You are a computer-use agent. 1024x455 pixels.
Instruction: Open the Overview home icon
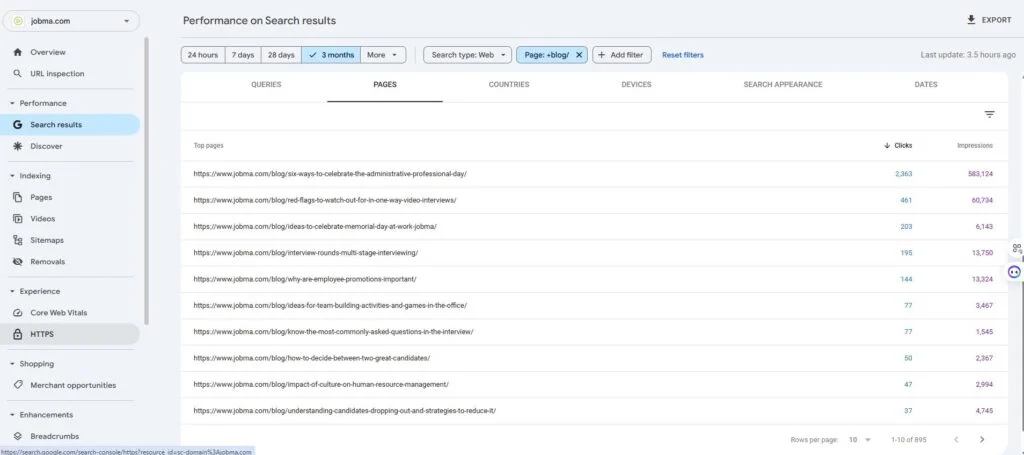click(18, 52)
